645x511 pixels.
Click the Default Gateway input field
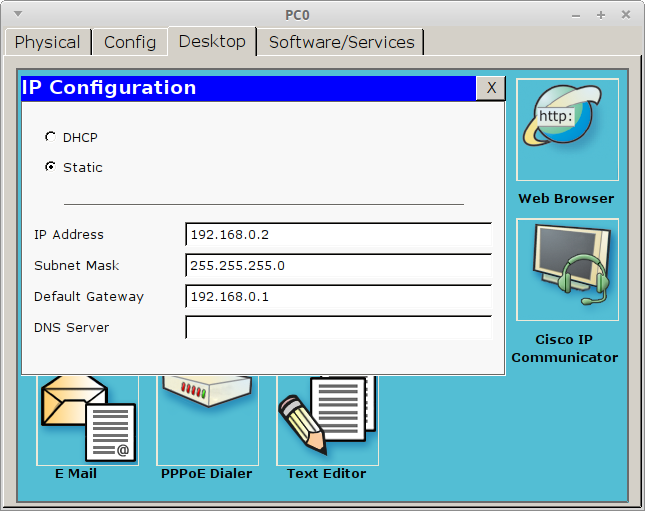click(x=339, y=297)
